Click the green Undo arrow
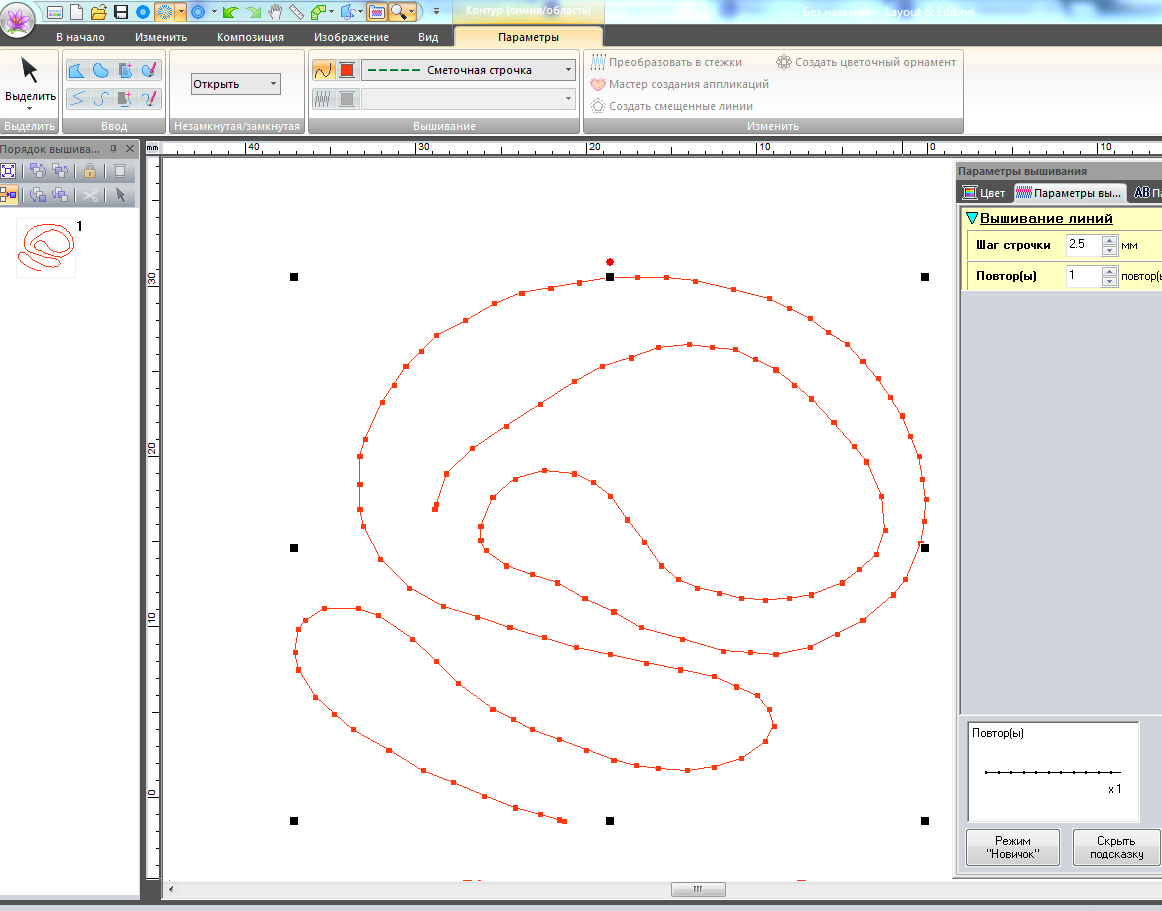This screenshot has width=1162, height=911. [x=229, y=12]
